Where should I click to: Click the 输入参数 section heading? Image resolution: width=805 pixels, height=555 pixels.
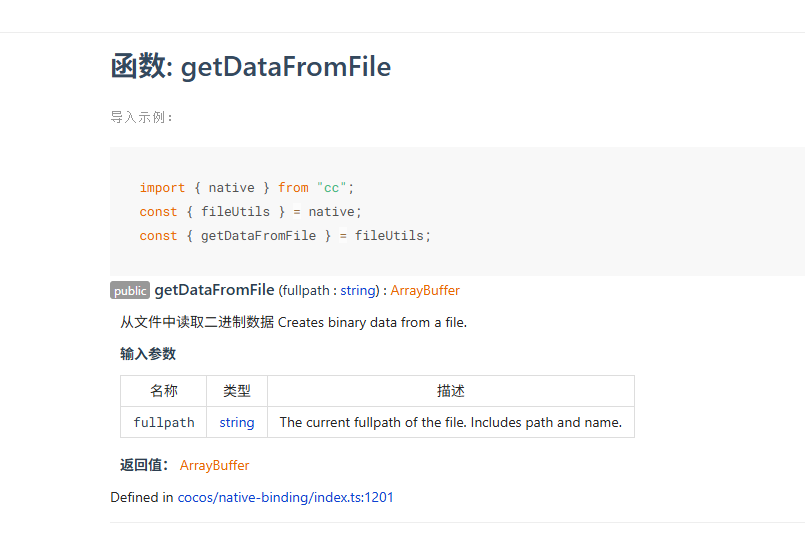tap(148, 354)
